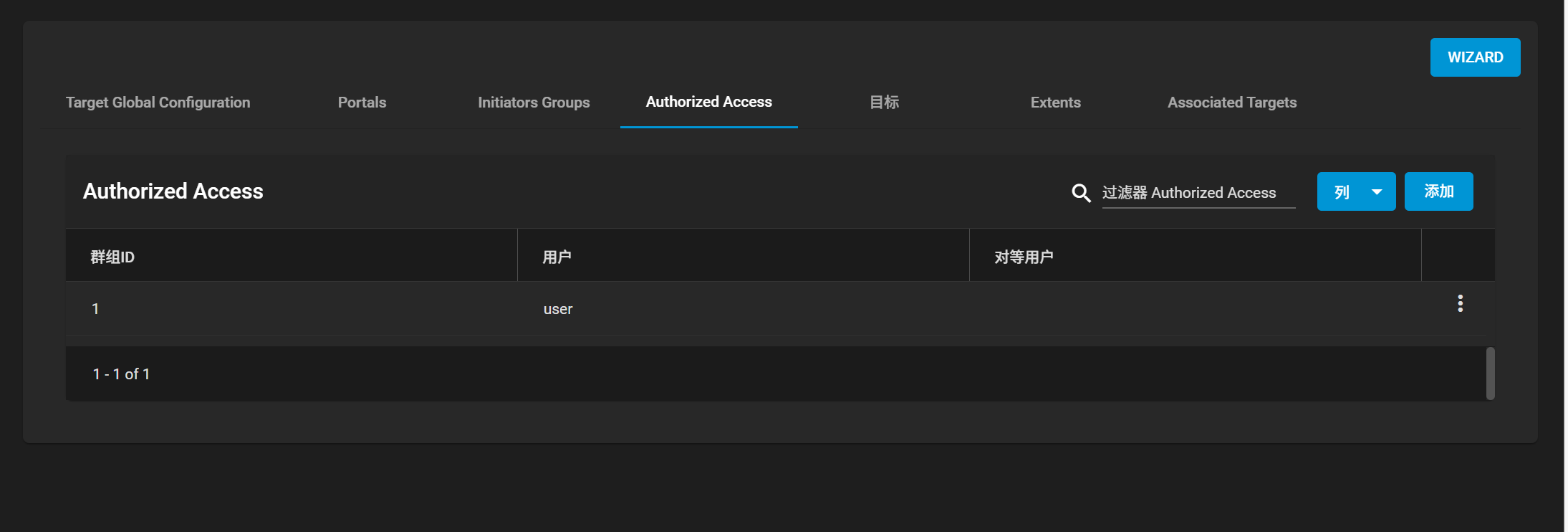Open the Portals tab
Viewport: 1568px width, 532px height.
pyautogui.click(x=362, y=103)
